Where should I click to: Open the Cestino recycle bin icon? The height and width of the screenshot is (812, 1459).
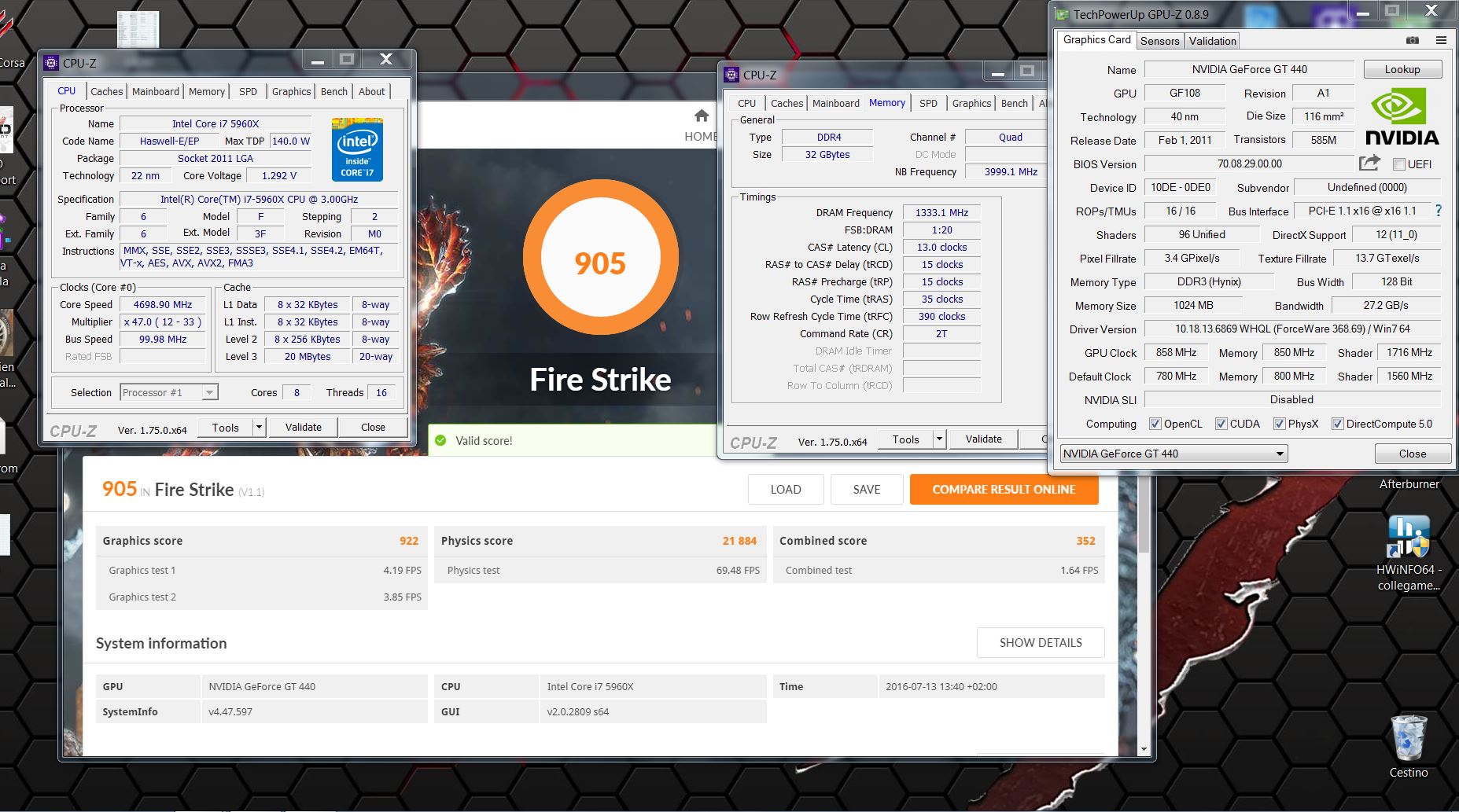1408,747
